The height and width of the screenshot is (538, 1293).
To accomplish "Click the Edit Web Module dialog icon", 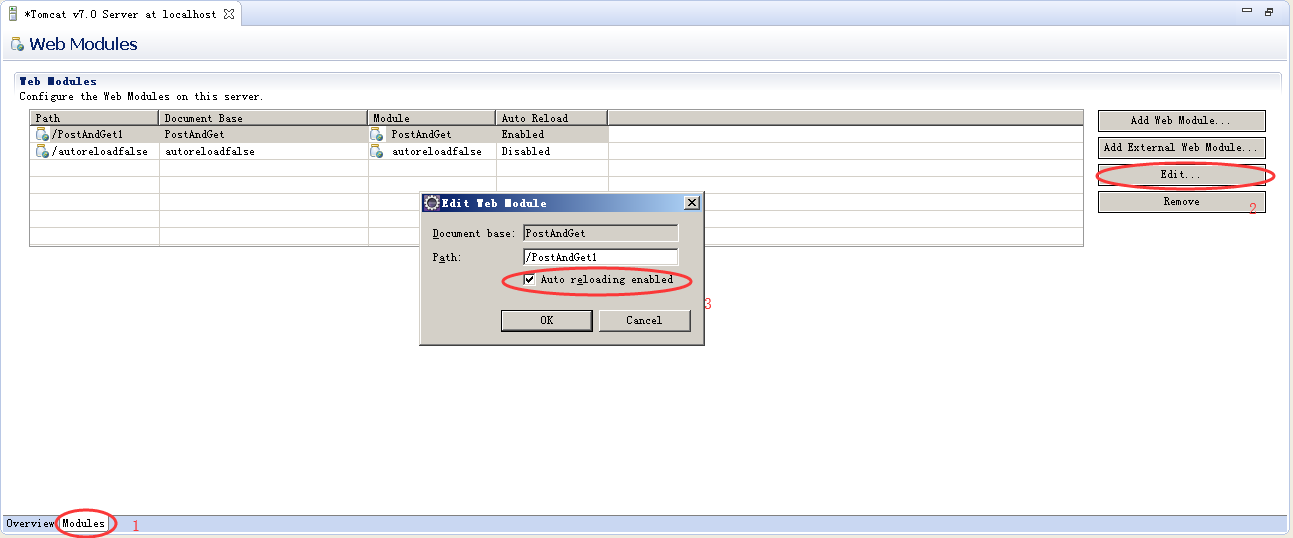I will pos(432,202).
